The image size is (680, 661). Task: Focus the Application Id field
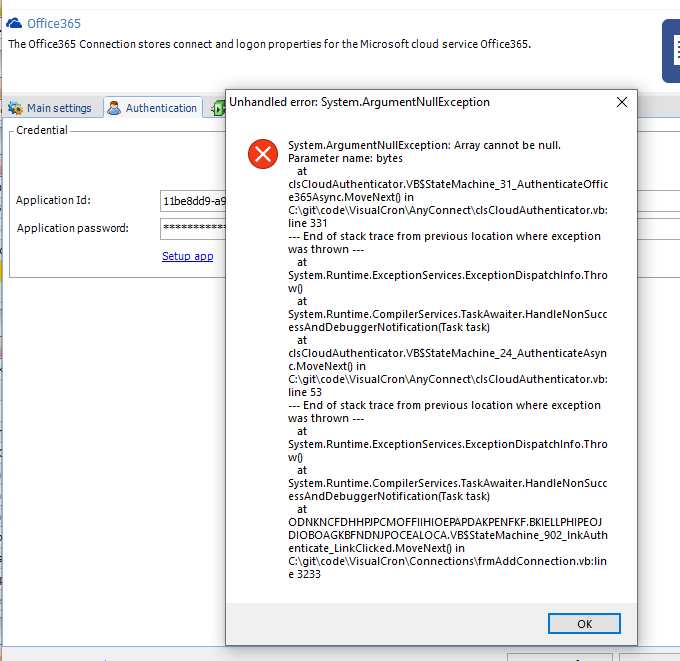pos(193,201)
